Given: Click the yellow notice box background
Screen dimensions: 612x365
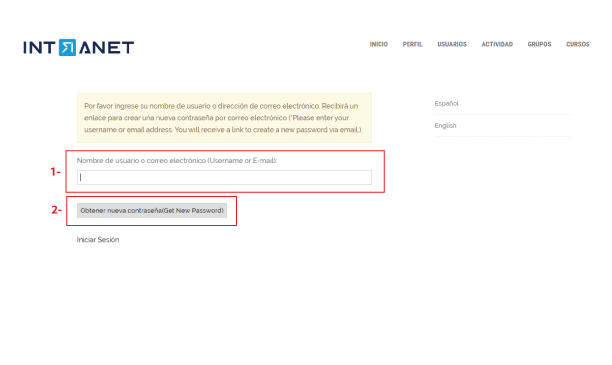Looking at the screenshot, I should pyautogui.click(x=224, y=118).
